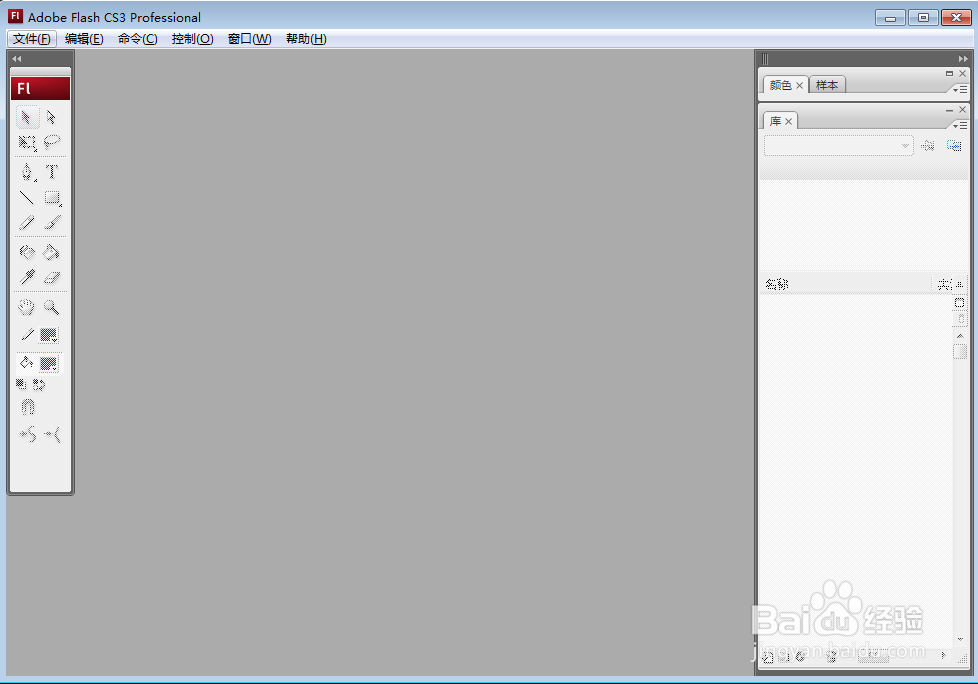Open the 命令(C) menu
Viewport: 978px width, 684px height.
coord(138,39)
